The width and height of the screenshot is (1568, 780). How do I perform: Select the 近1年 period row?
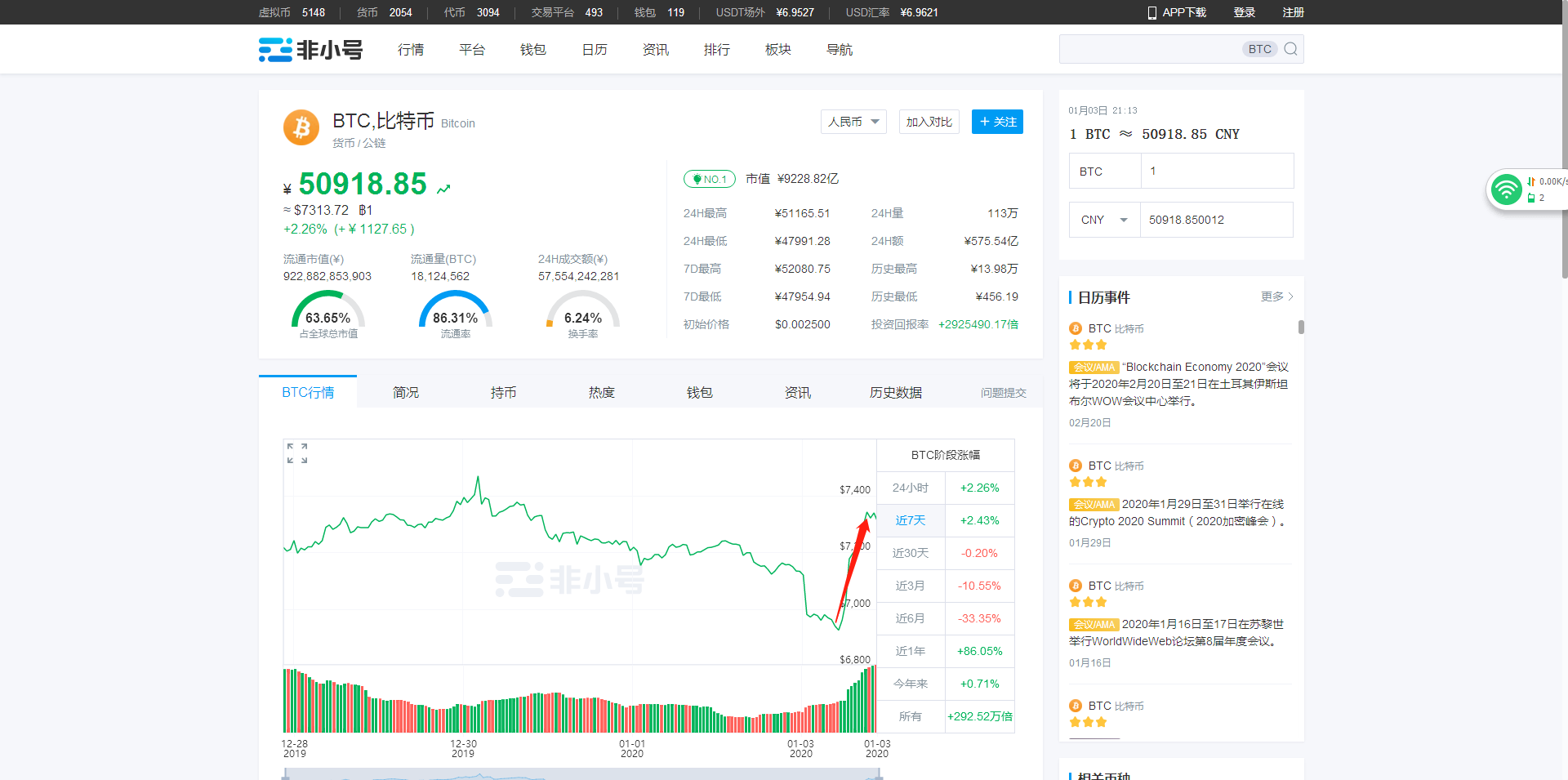[x=945, y=651]
